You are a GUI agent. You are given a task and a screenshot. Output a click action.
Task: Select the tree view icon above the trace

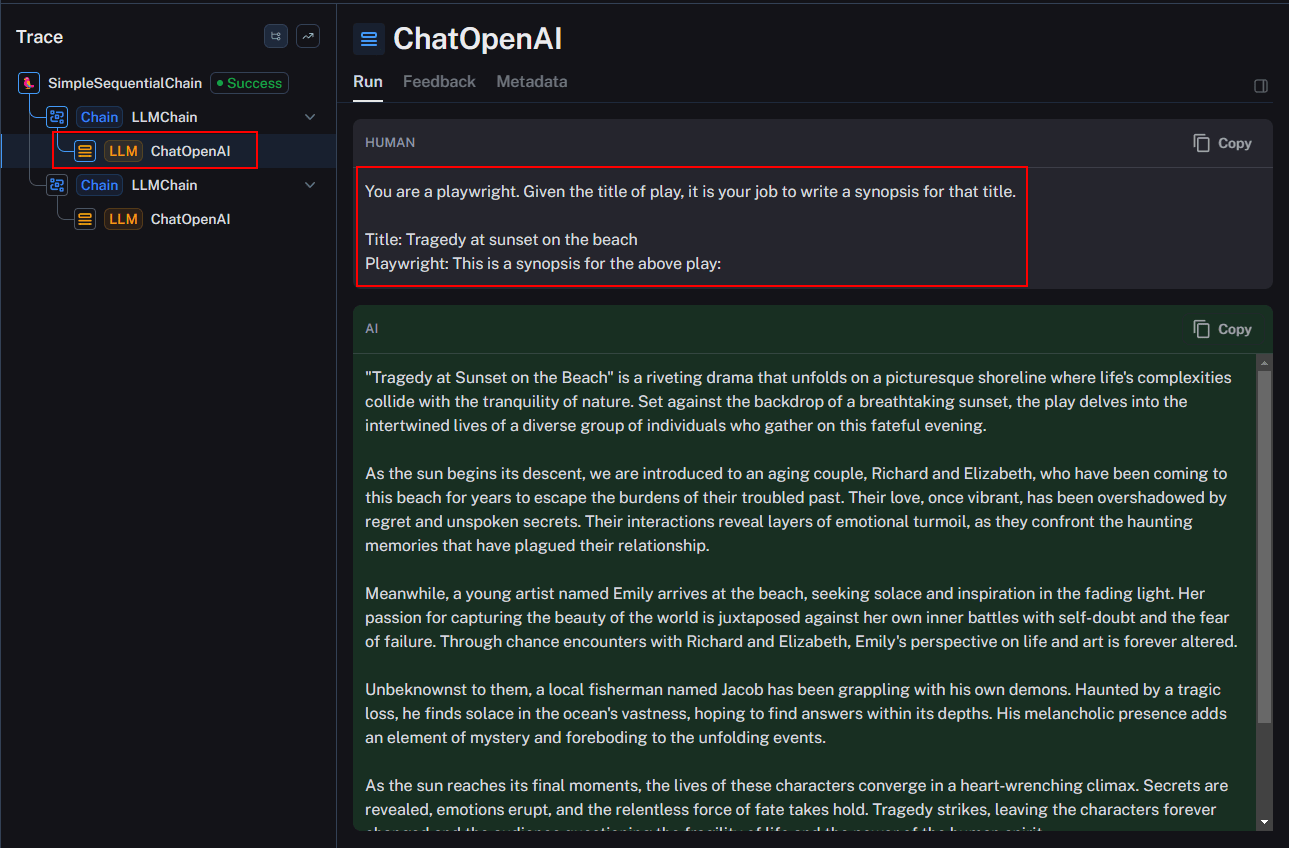pyautogui.click(x=275, y=36)
